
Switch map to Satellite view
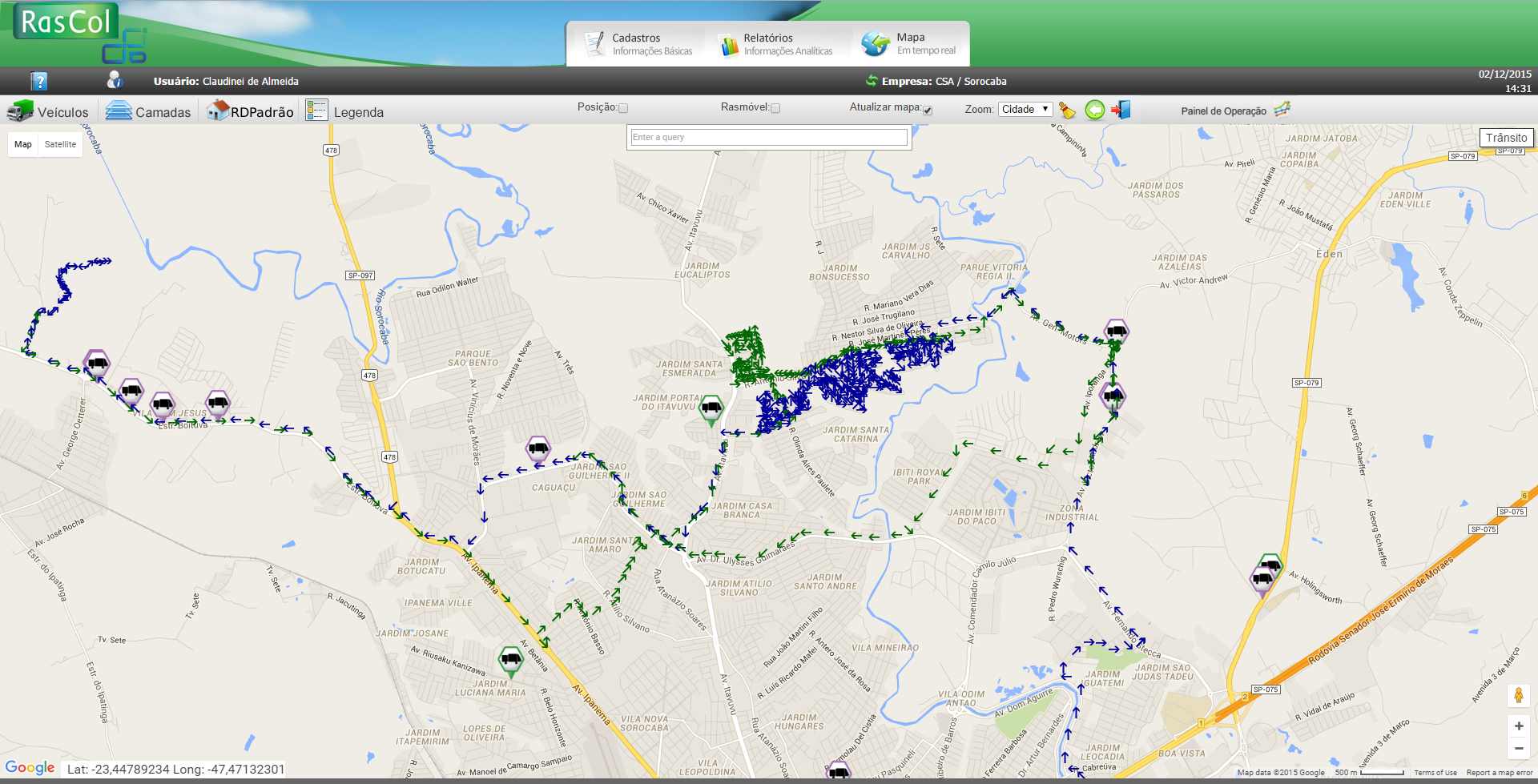click(60, 145)
